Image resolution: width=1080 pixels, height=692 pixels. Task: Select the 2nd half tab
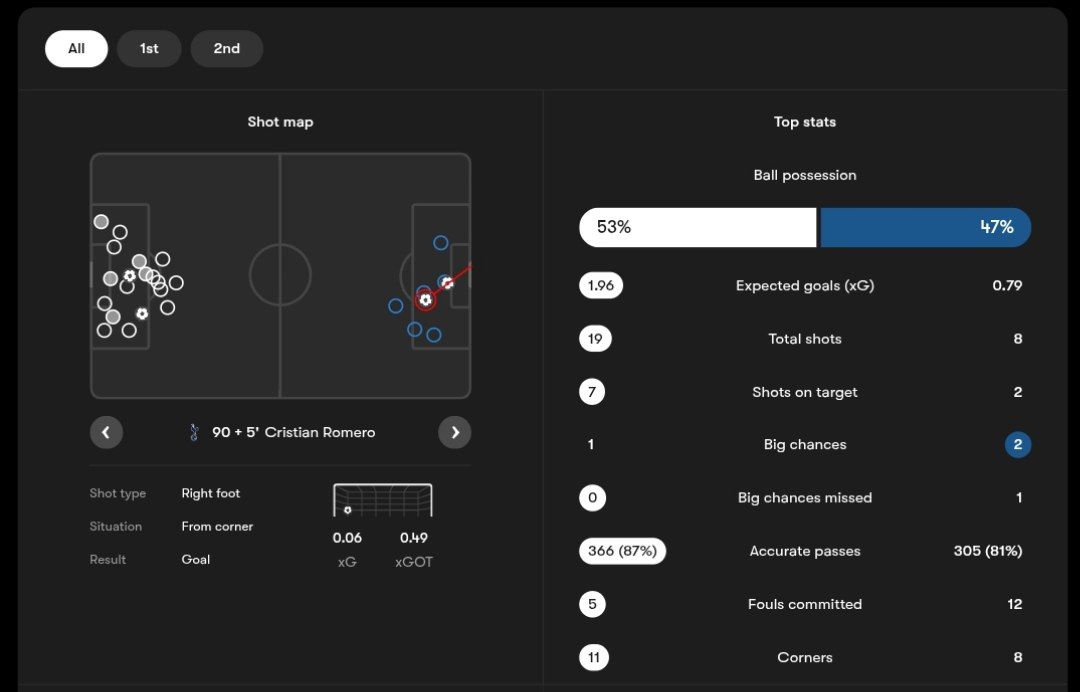click(227, 48)
